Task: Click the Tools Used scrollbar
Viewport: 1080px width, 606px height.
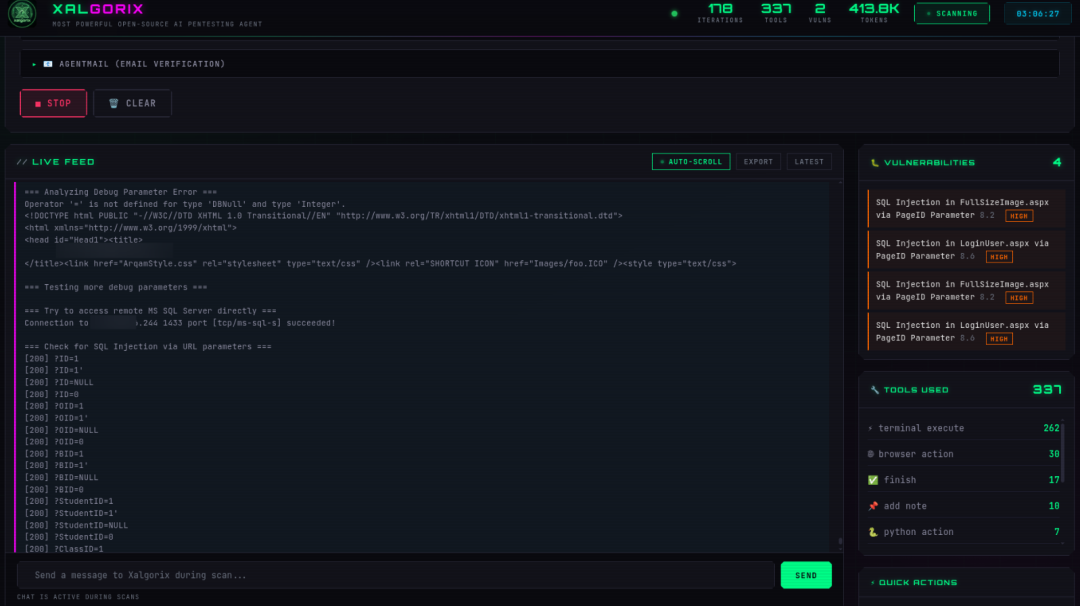Action: pyautogui.click(x=1063, y=454)
